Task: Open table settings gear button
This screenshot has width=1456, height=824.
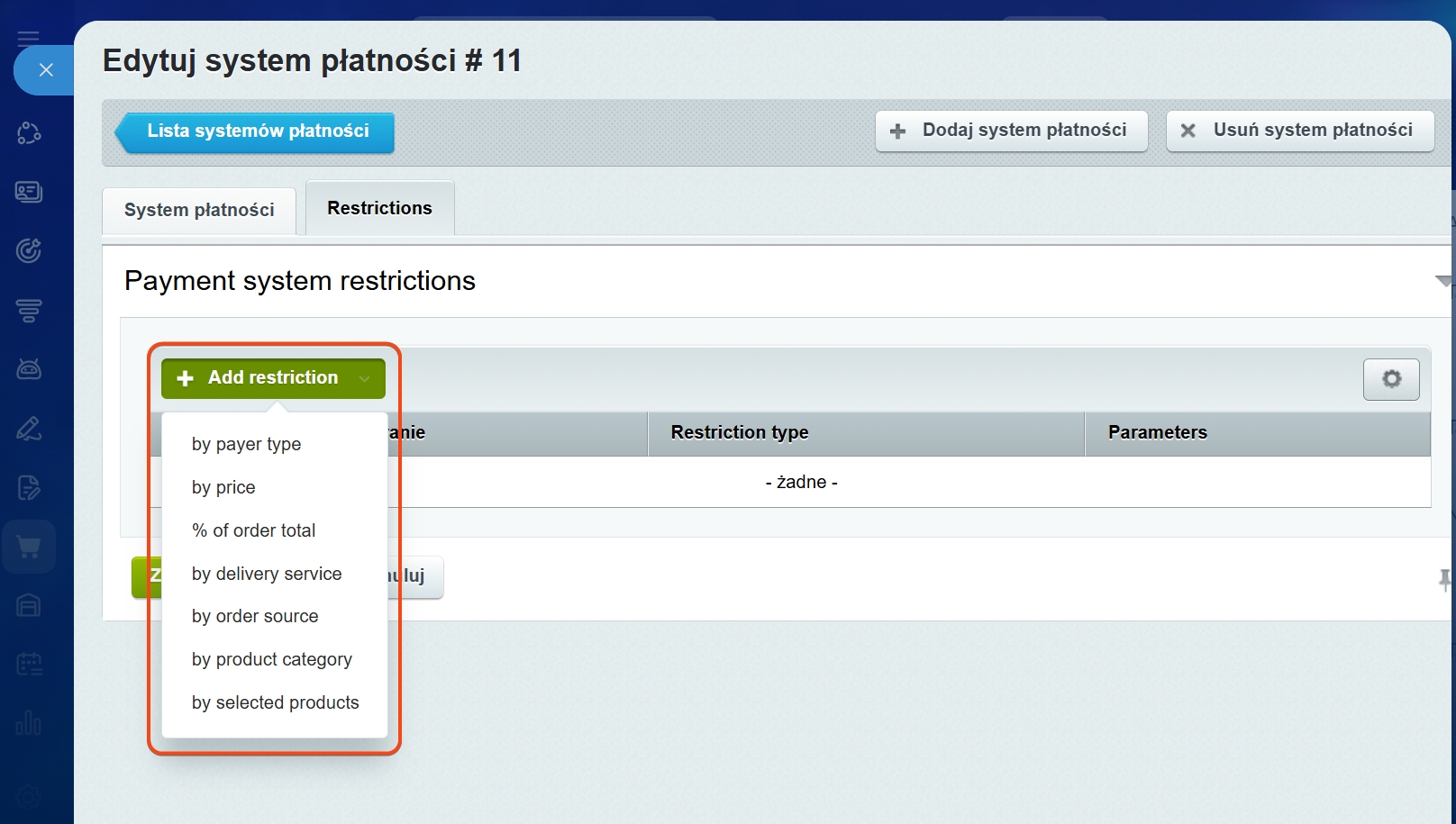Action: [x=1391, y=379]
